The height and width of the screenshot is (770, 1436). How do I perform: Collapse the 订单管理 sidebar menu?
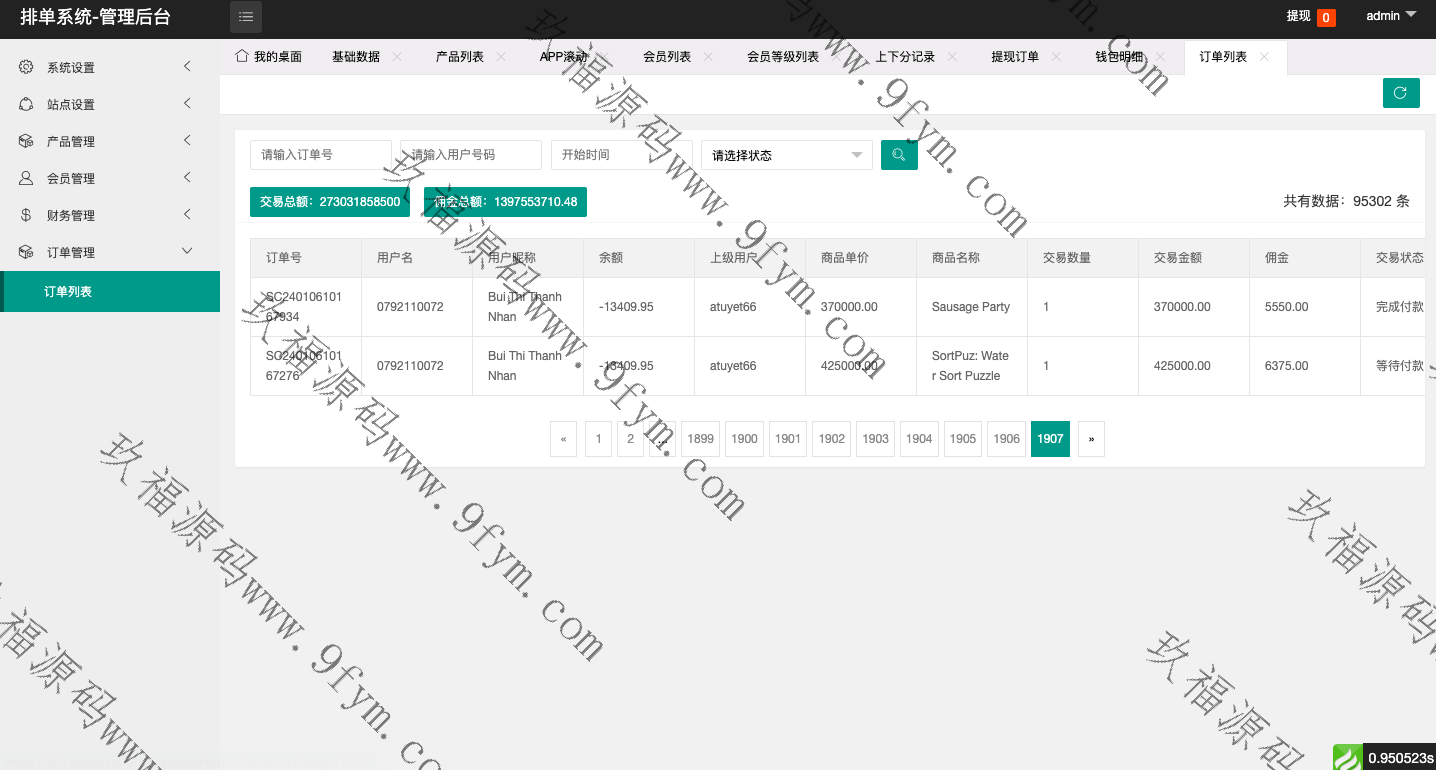pyautogui.click(x=110, y=252)
